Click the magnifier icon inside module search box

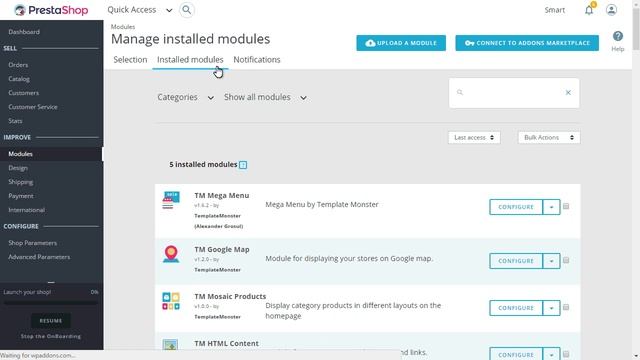coord(460,93)
